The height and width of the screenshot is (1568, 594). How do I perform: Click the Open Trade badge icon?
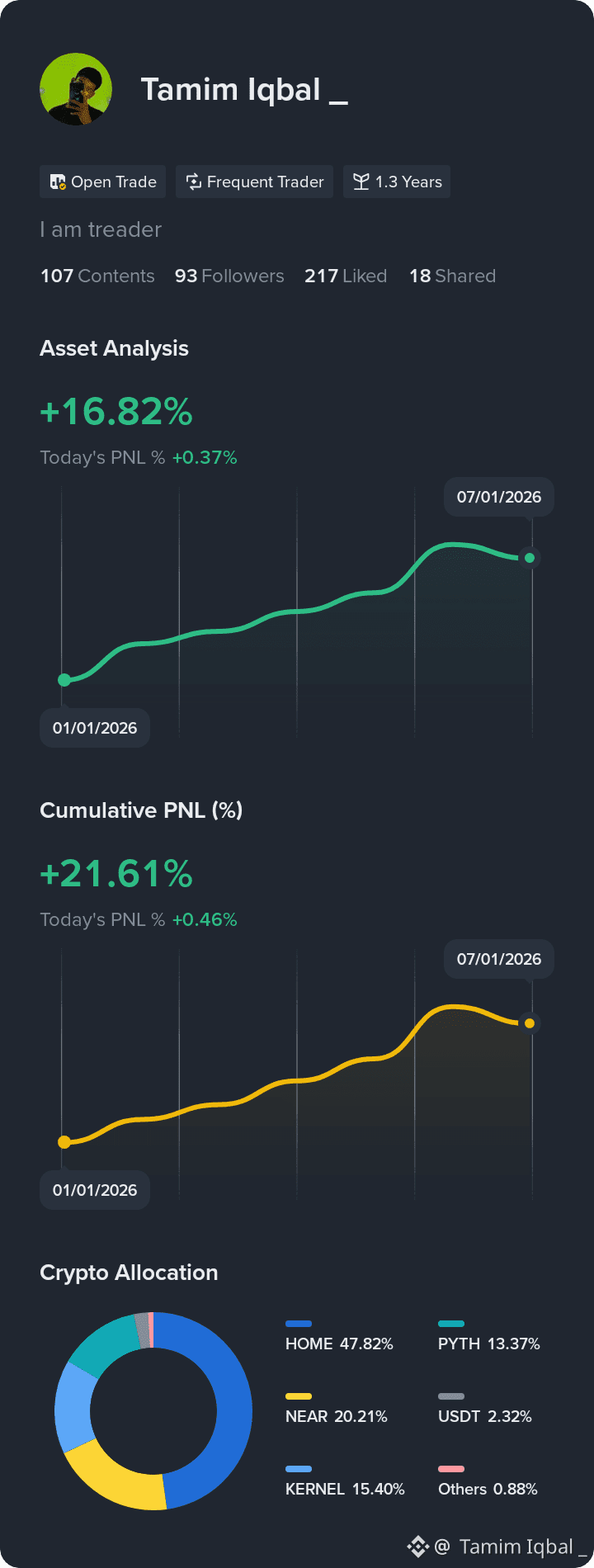[x=58, y=182]
